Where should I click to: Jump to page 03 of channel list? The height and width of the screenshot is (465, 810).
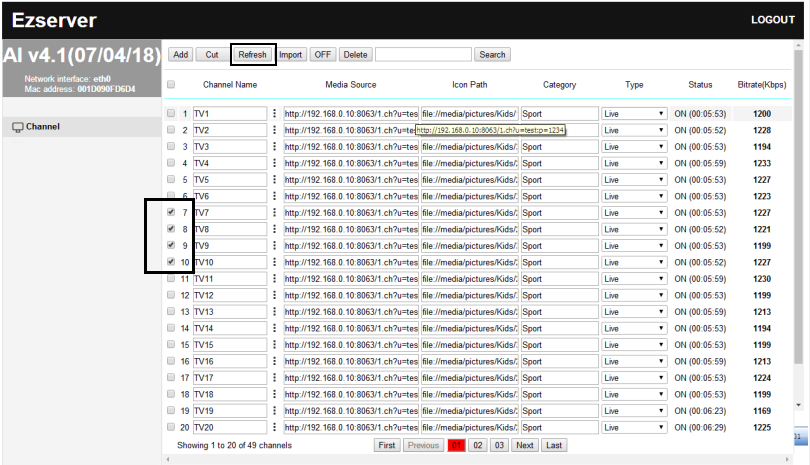coord(499,445)
